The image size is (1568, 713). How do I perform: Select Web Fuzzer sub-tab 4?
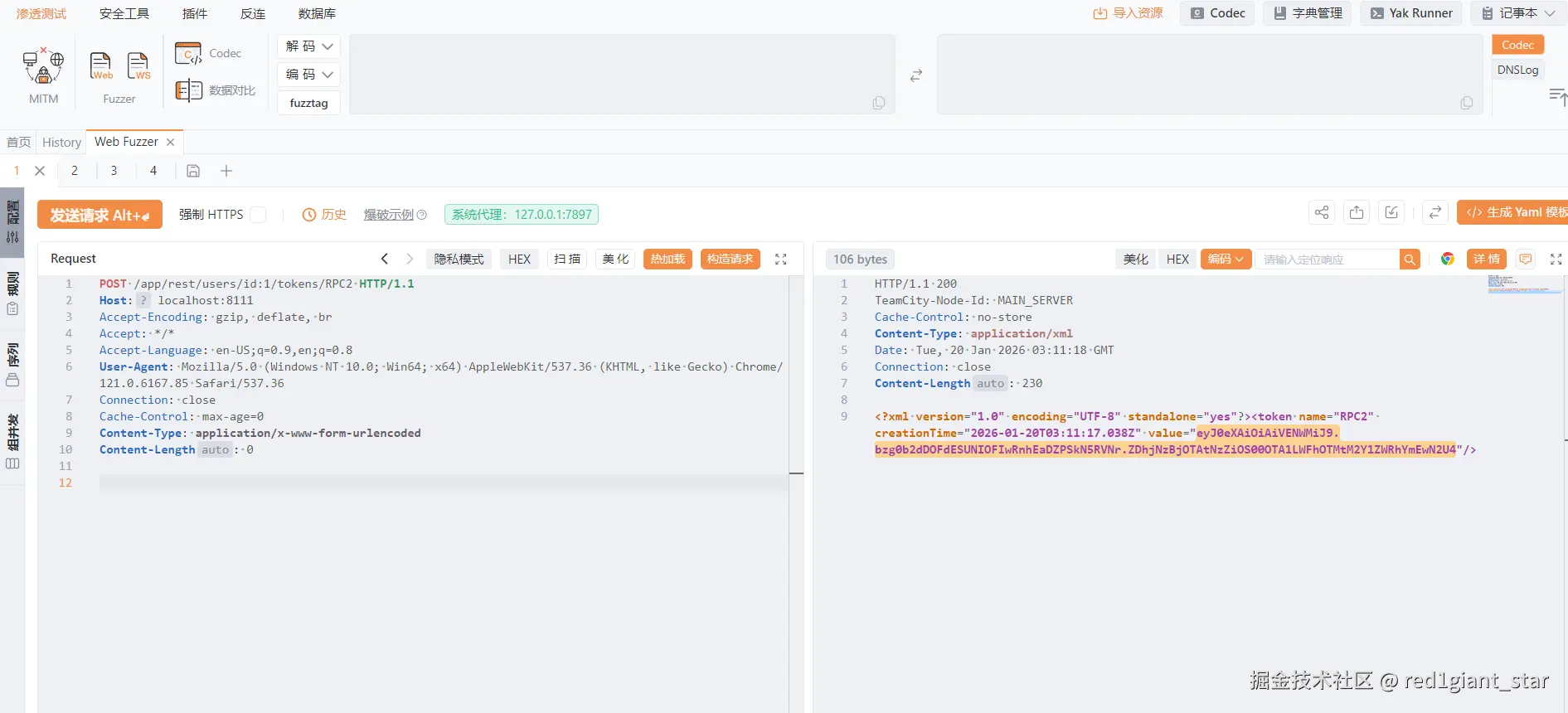click(x=153, y=171)
